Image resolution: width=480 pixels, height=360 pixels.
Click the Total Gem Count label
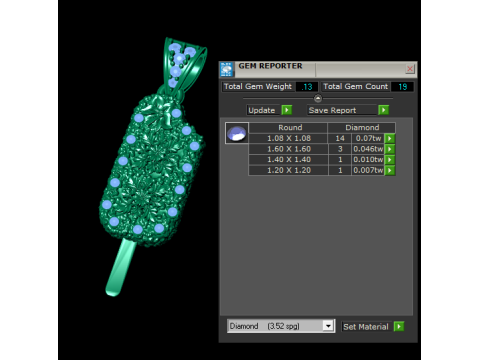[355, 87]
